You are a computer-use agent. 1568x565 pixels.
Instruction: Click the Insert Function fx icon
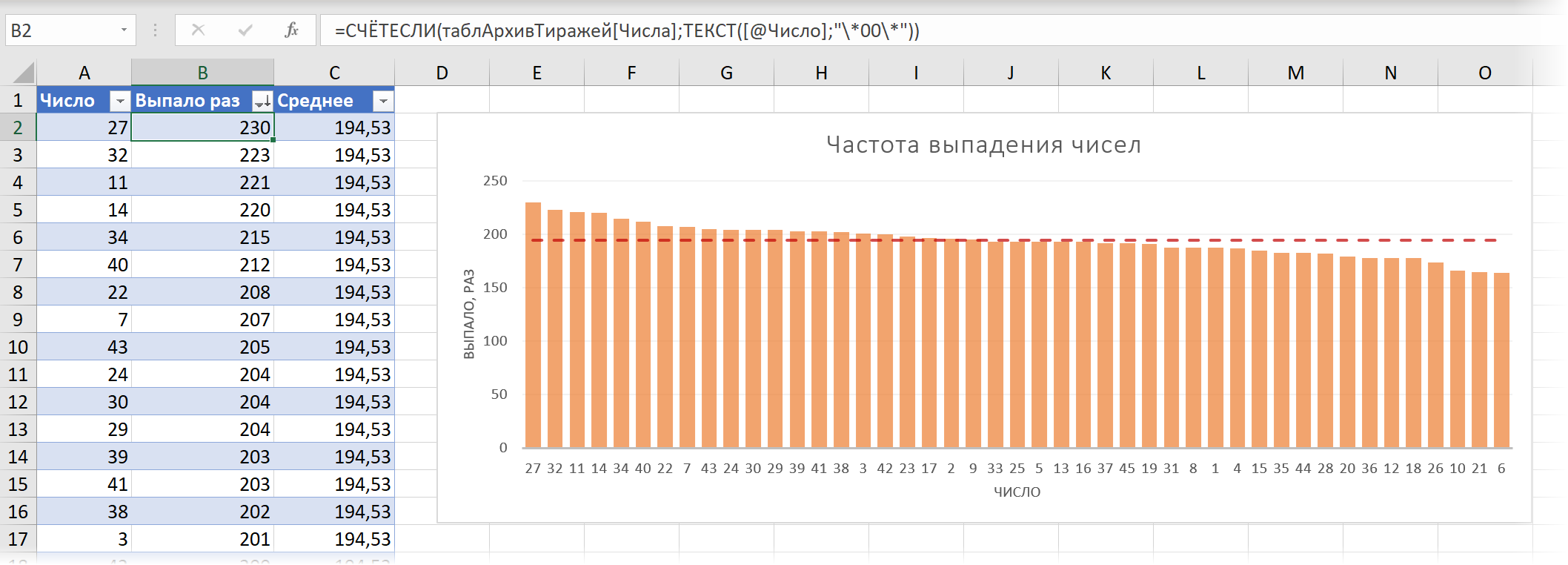point(291,30)
